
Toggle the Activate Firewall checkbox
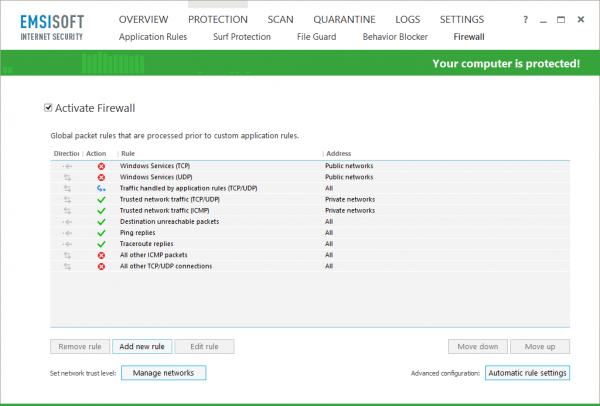coord(48,108)
